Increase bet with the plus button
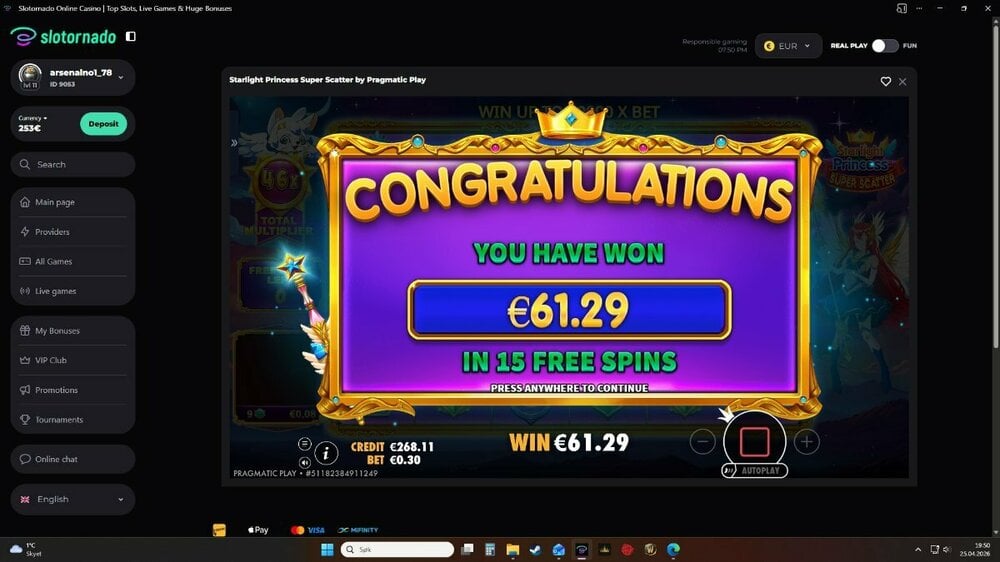Image resolution: width=1000 pixels, height=562 pixels. 807,441
